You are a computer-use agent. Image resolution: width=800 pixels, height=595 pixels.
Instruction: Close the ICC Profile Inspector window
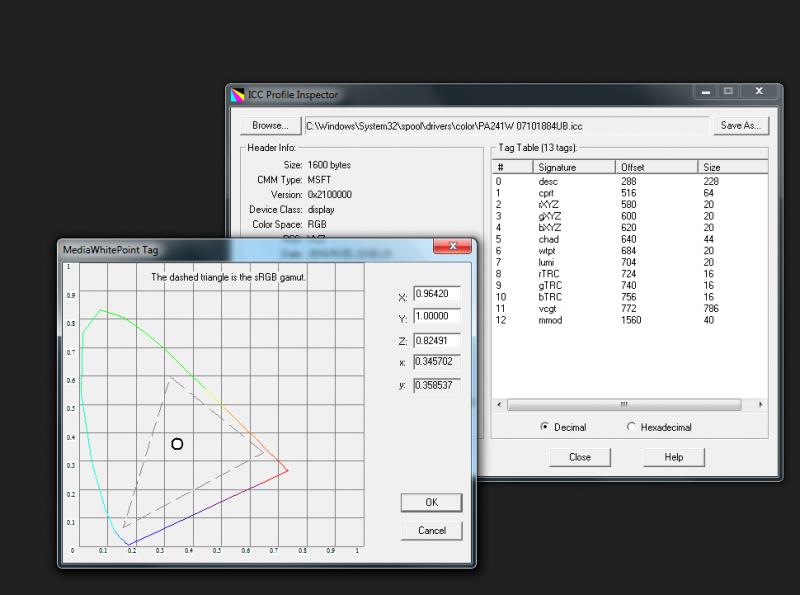759,91
